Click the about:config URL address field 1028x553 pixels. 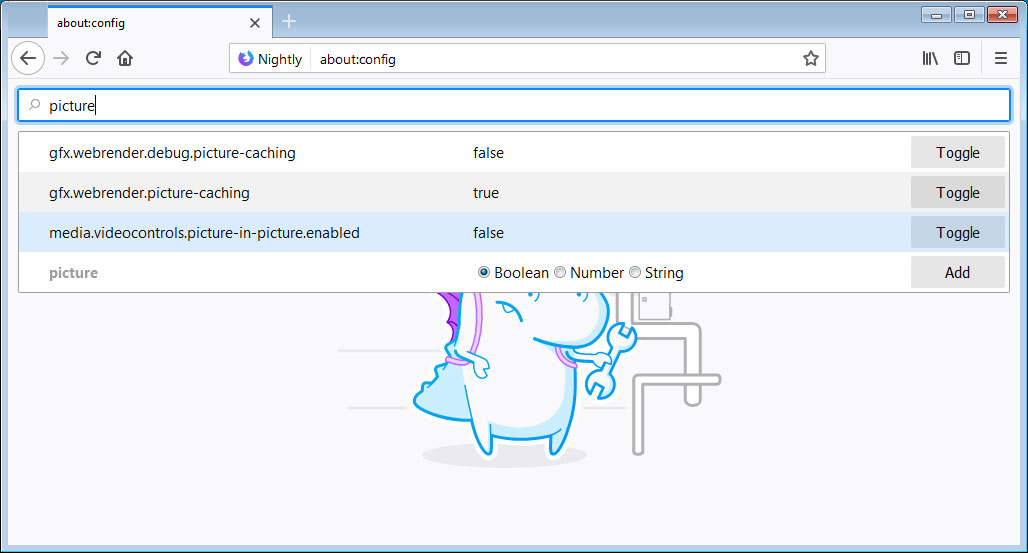click(x=550, y=59)
